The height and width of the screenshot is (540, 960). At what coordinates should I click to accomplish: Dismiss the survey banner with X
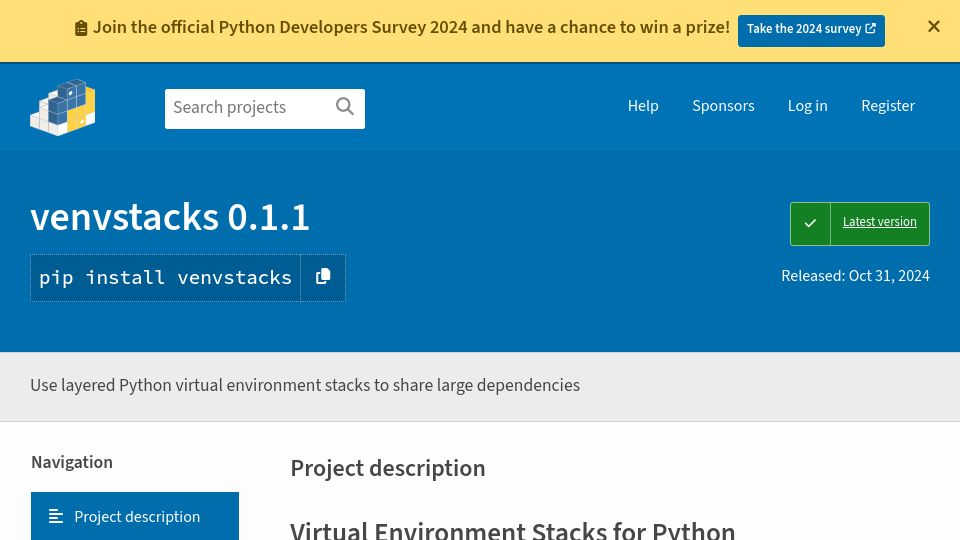pyautogui.click(x=934, y=26)
